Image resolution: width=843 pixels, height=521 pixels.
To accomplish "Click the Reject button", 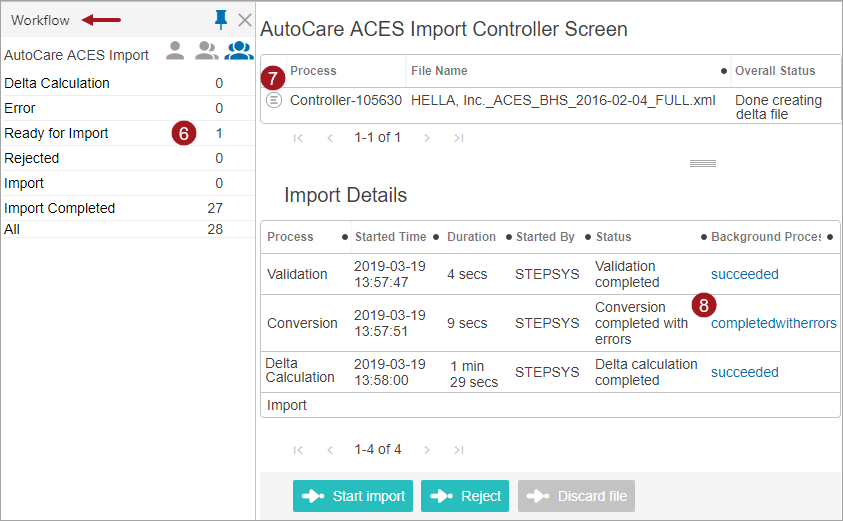I will click(x=465, y=496).
